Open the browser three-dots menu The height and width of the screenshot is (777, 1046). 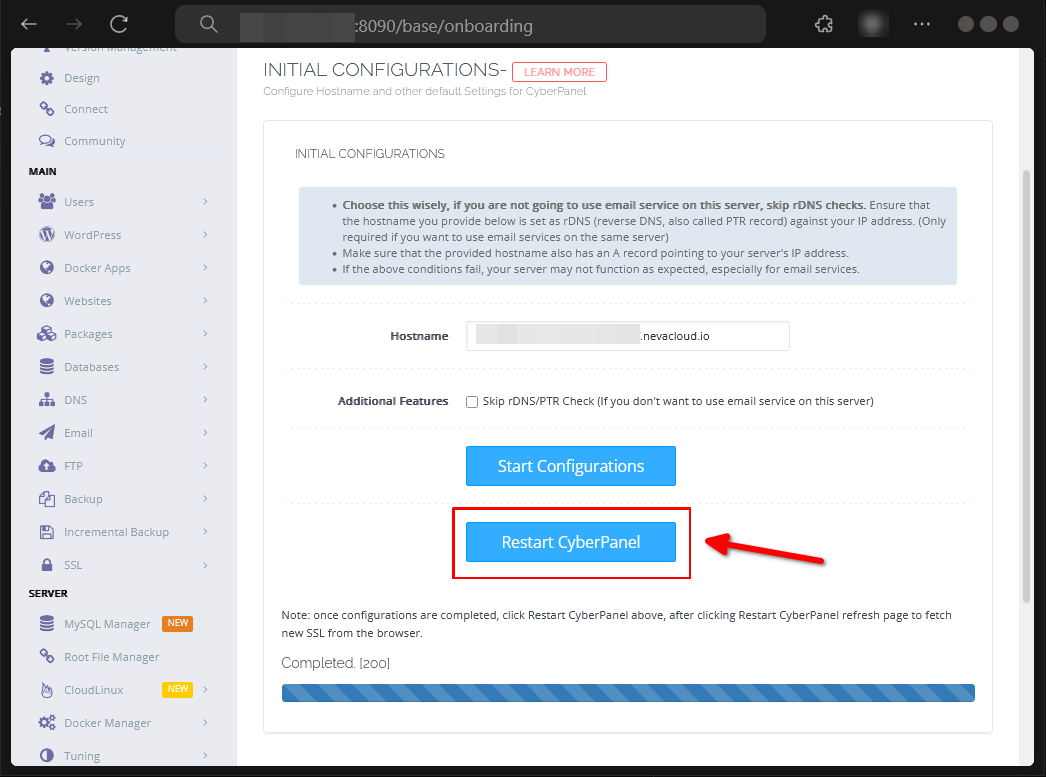coord(922,25)
